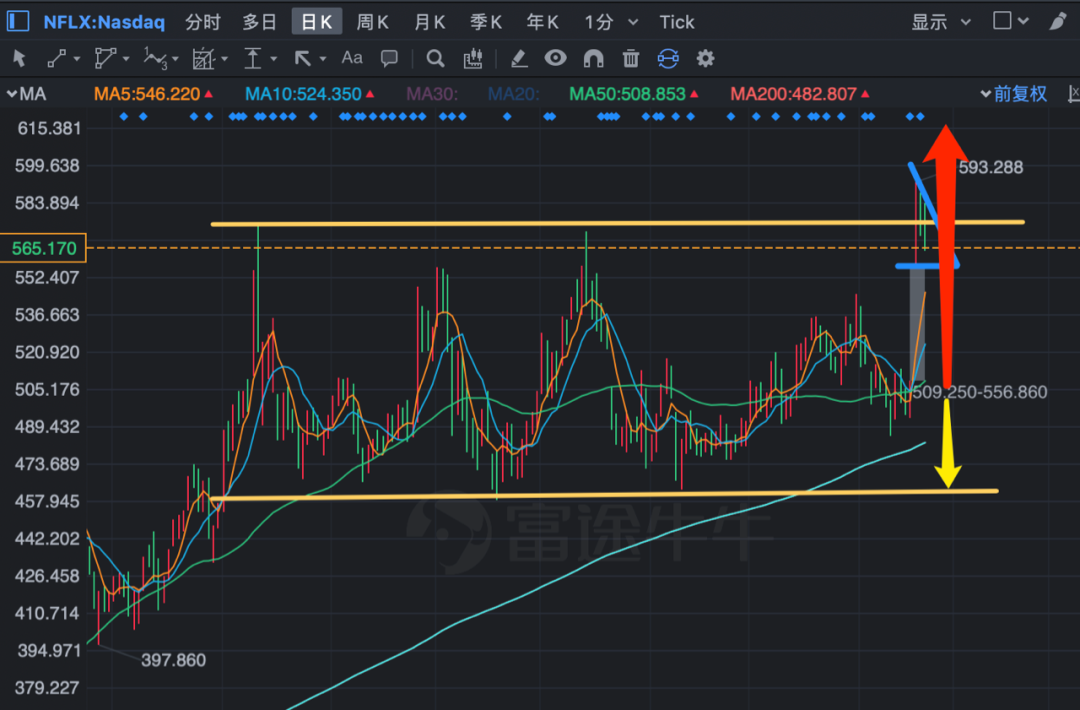Expand wave tool options dropdown arrow
Image resolution: width=1080 pixels, height=710 pixels.
(x=176, y=59)
